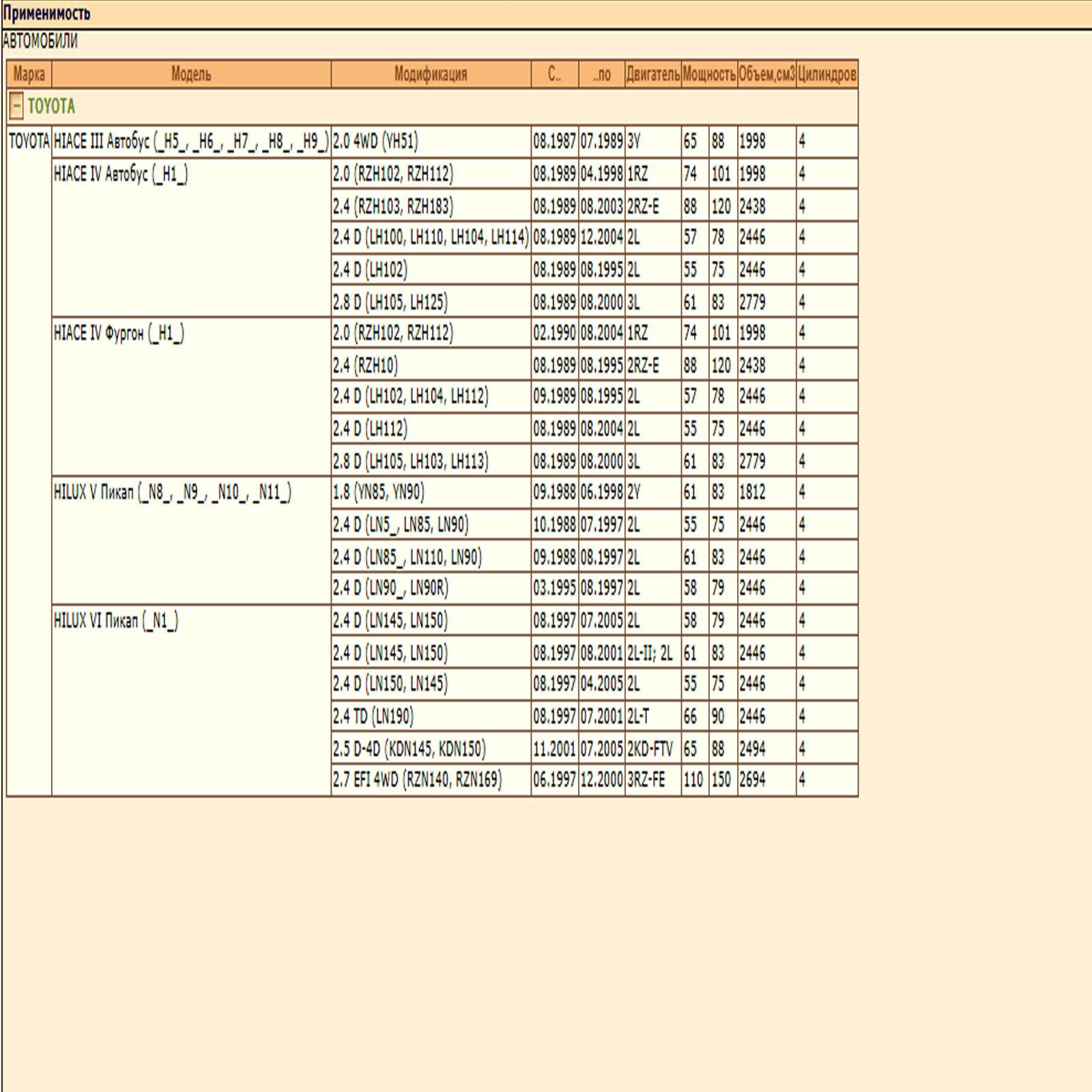Click the Двигатель column header
This screenshot has height=1092, width=1092.
point(653,74)
